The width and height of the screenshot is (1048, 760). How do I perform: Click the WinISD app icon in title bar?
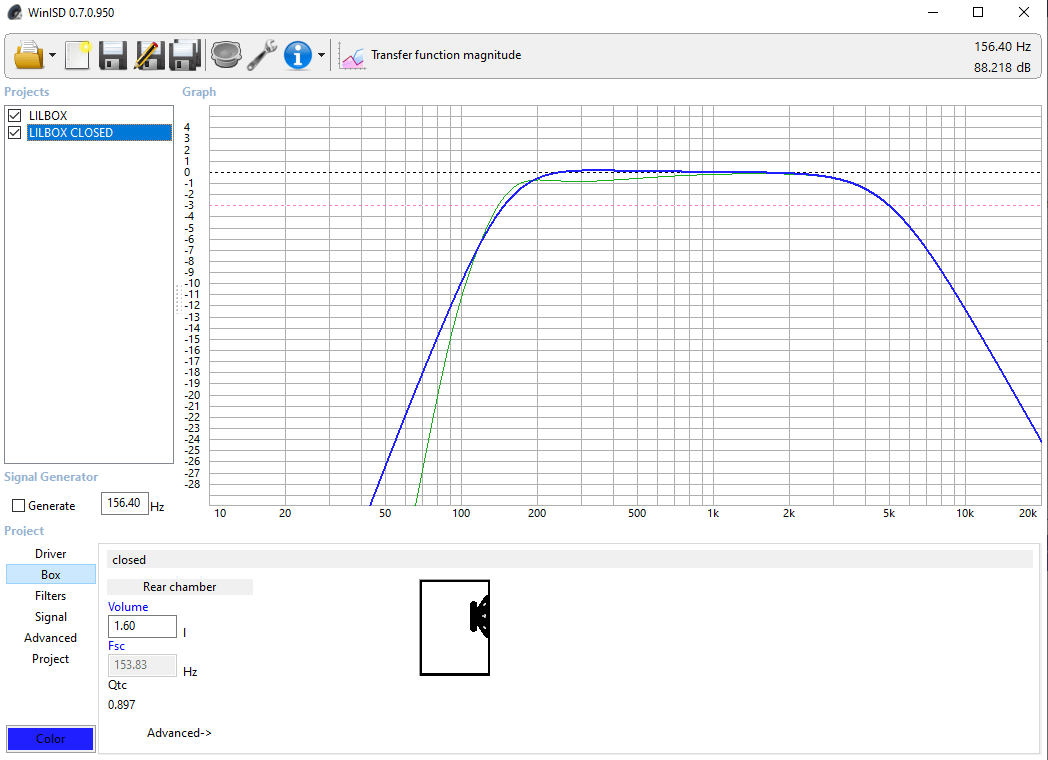14,12
